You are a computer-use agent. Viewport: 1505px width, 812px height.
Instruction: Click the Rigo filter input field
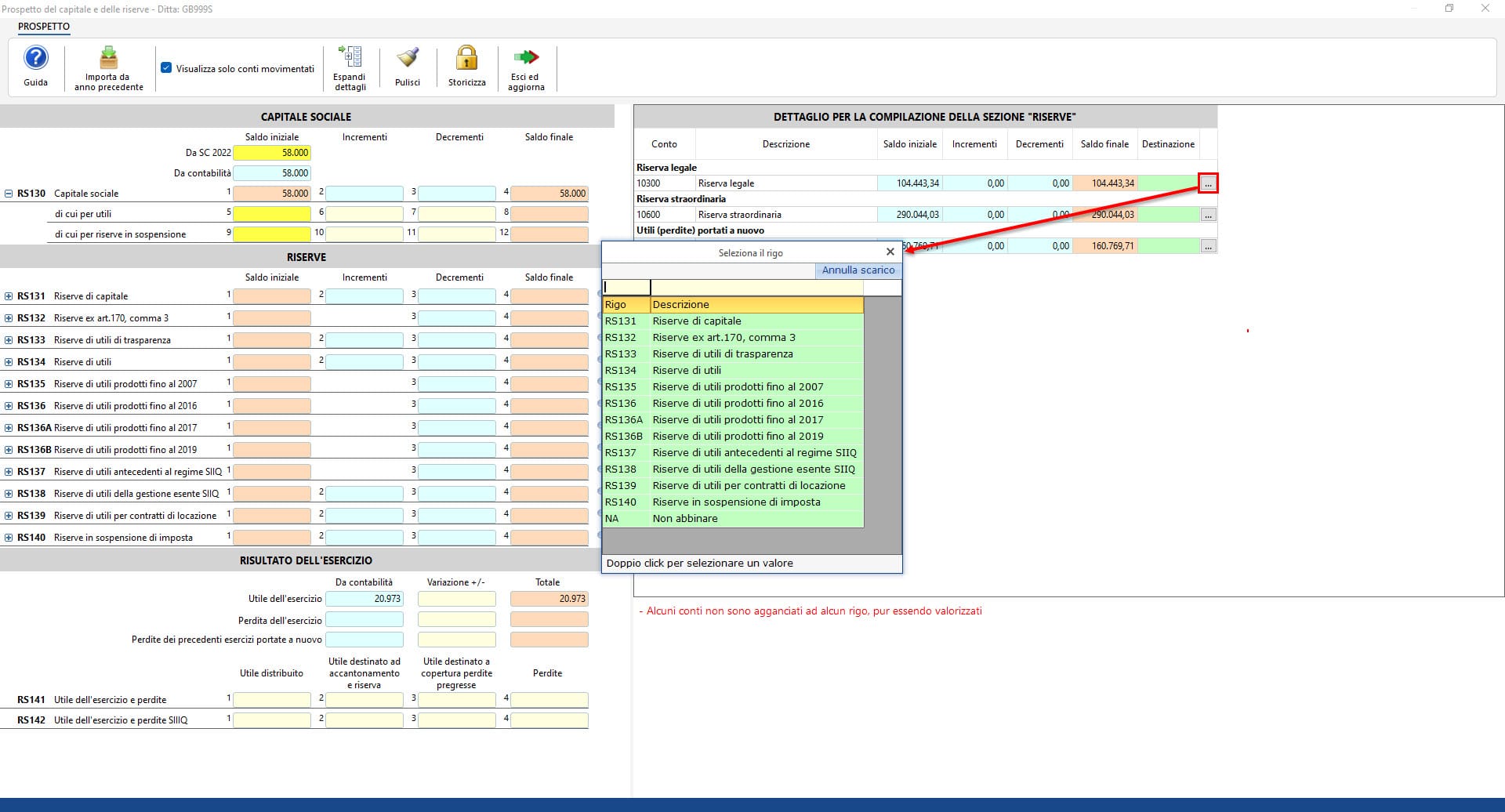coord(626,288)
